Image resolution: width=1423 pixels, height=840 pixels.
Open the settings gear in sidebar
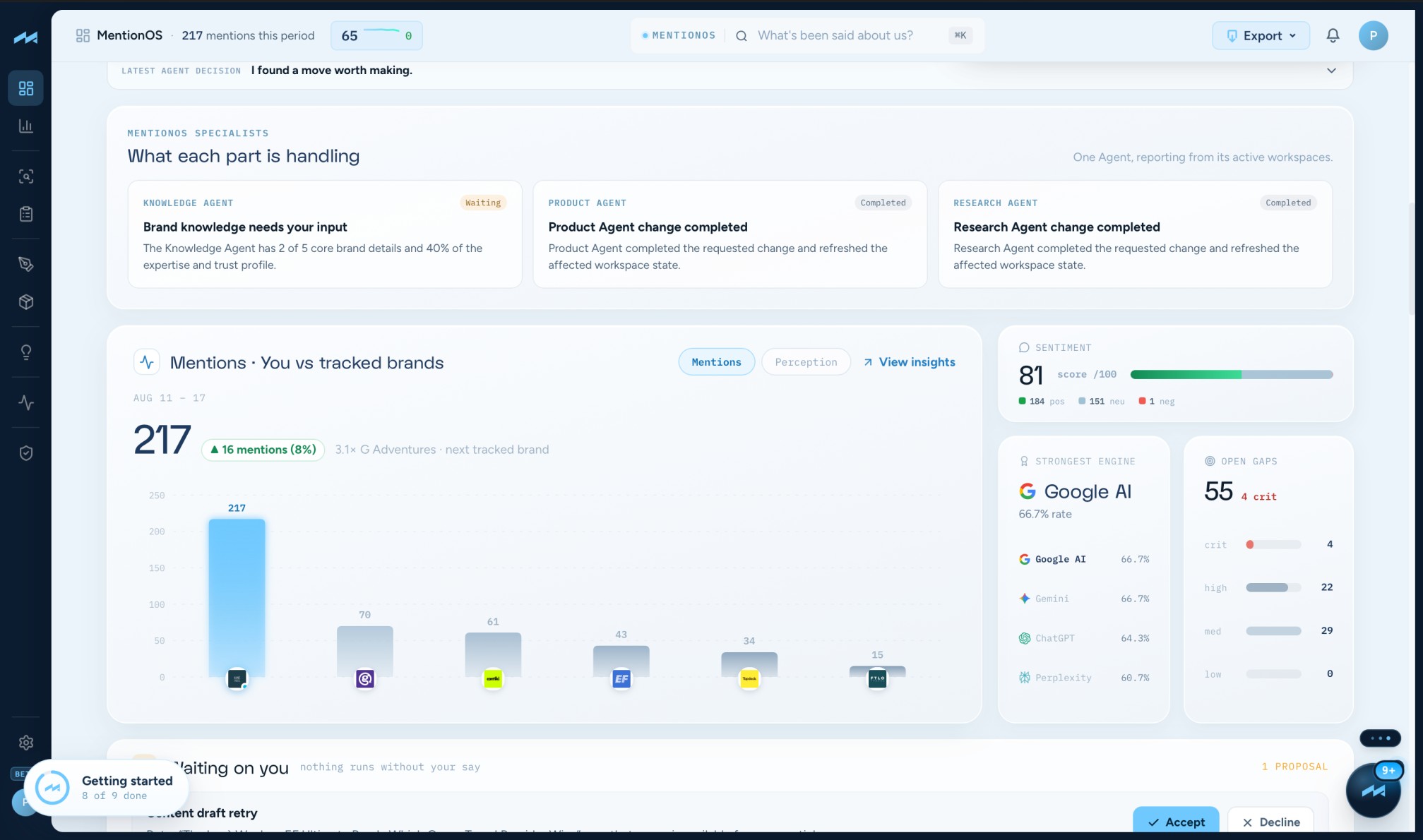tap(26, 743)
